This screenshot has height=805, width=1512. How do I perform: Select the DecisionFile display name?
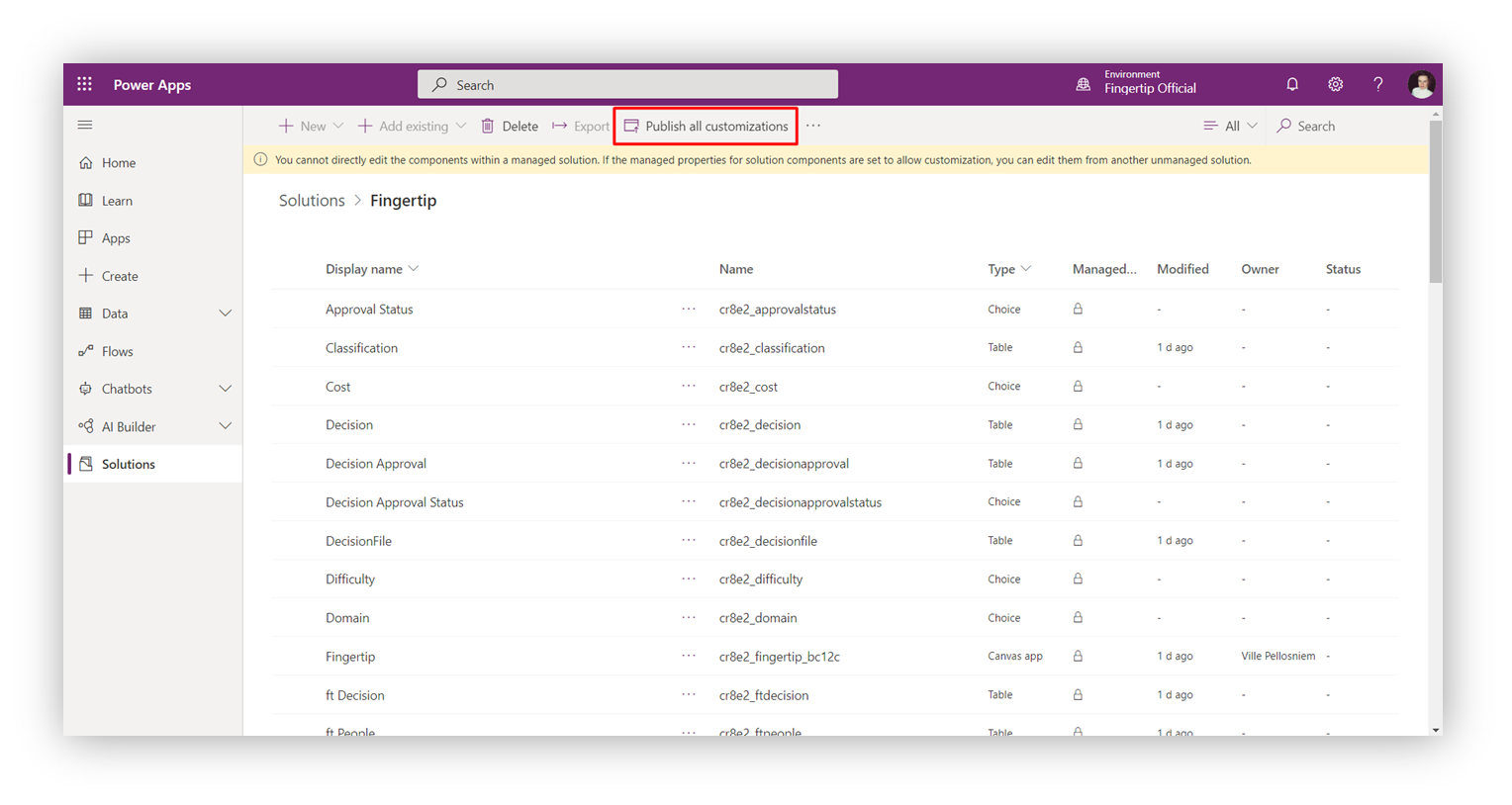point(358,541)
